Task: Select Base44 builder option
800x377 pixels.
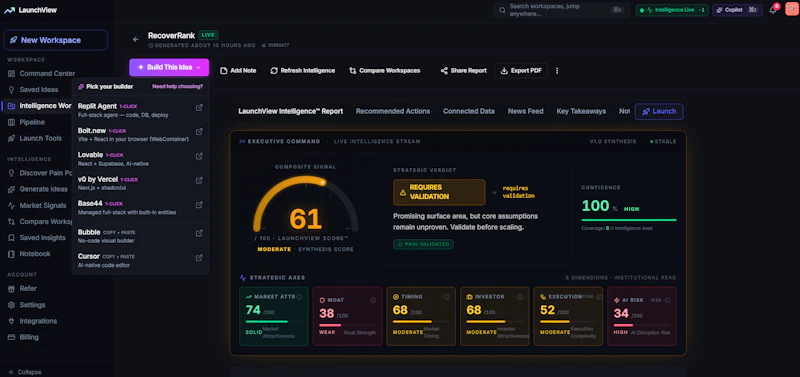Action: coord(140,207)
